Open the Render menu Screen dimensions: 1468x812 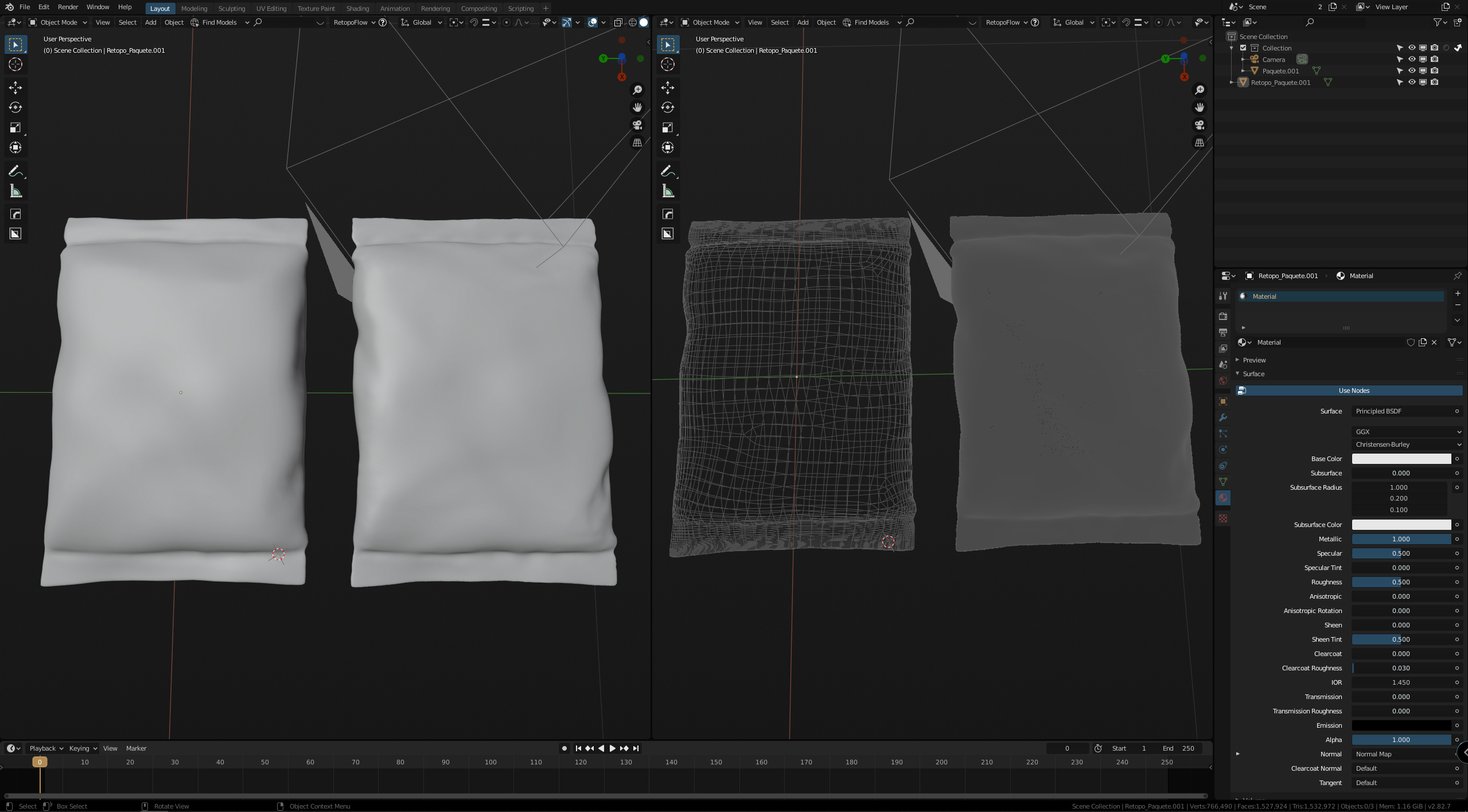pos(68,7)
